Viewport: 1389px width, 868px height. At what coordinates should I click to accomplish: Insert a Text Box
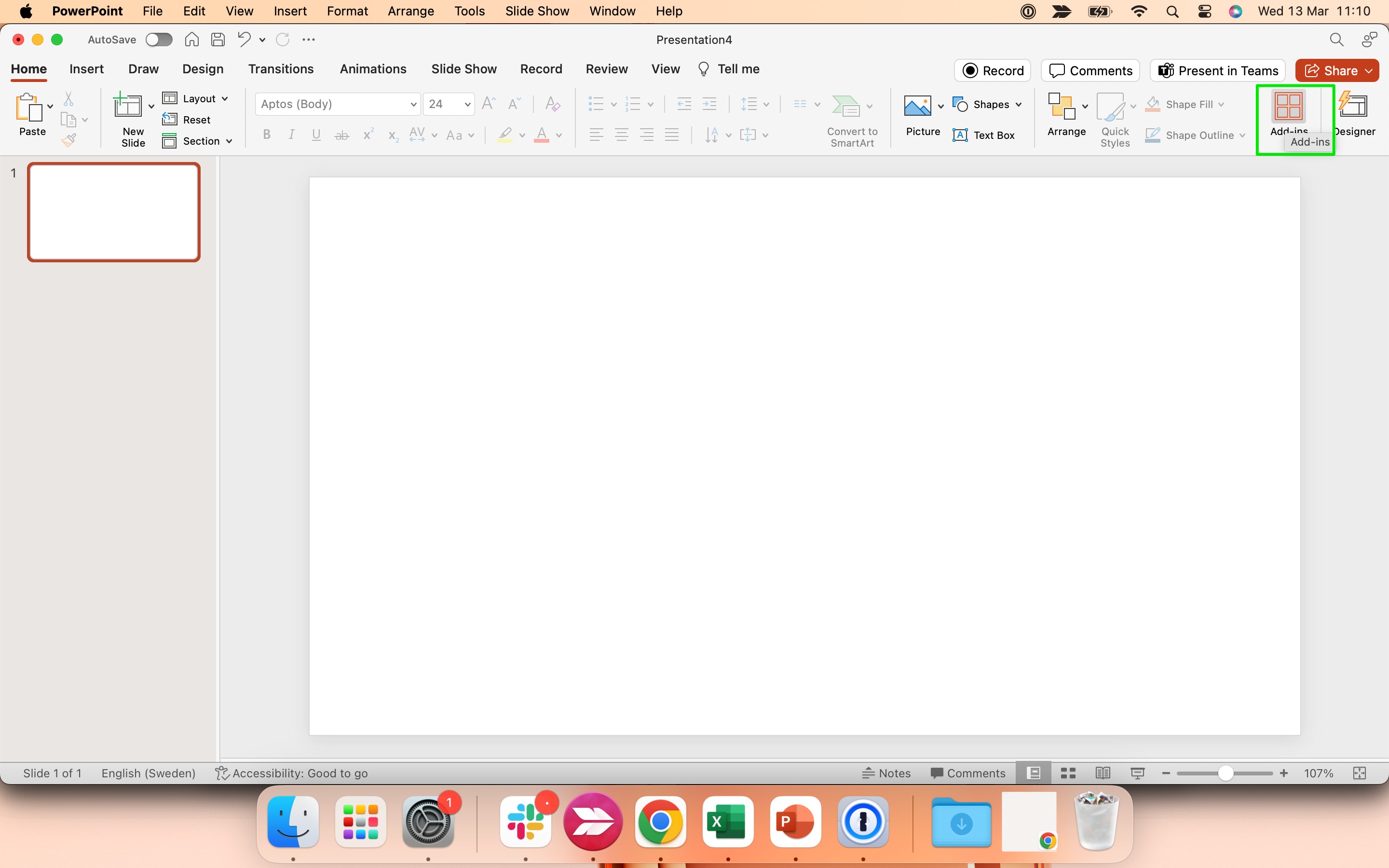click(984, 136)
